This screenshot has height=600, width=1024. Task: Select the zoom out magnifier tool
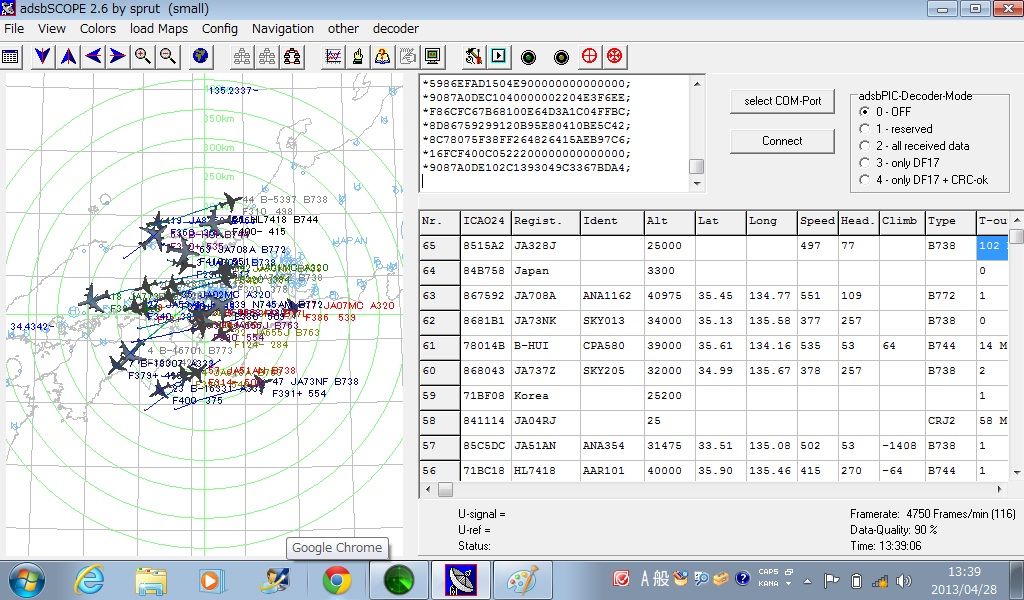[x=167, y=56]
